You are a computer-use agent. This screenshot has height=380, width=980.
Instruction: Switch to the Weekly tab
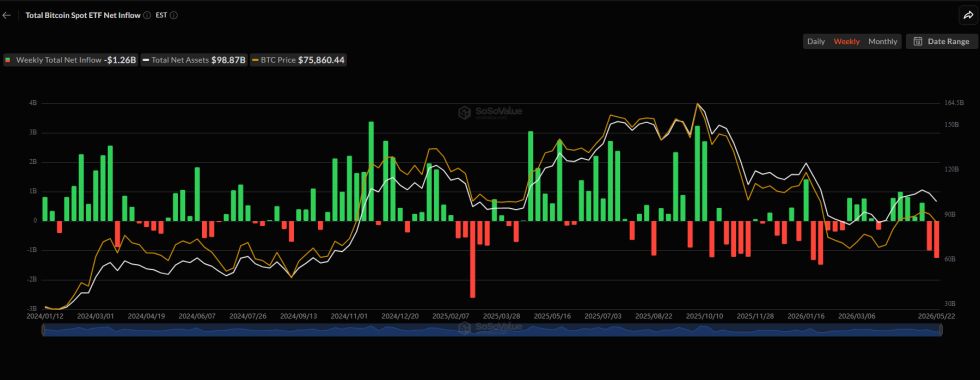coord(847,41)
